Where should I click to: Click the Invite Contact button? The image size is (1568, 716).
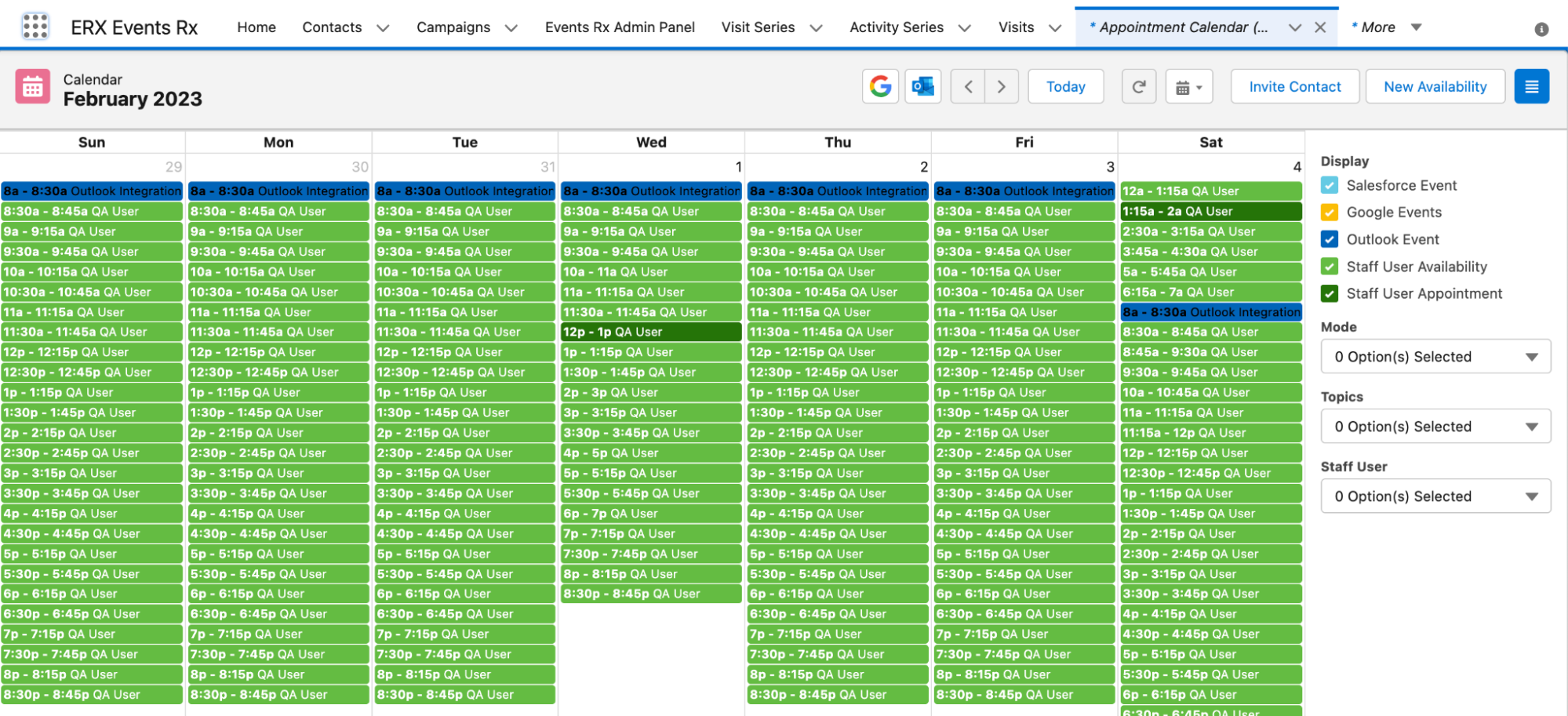[x=1294, y=86]
